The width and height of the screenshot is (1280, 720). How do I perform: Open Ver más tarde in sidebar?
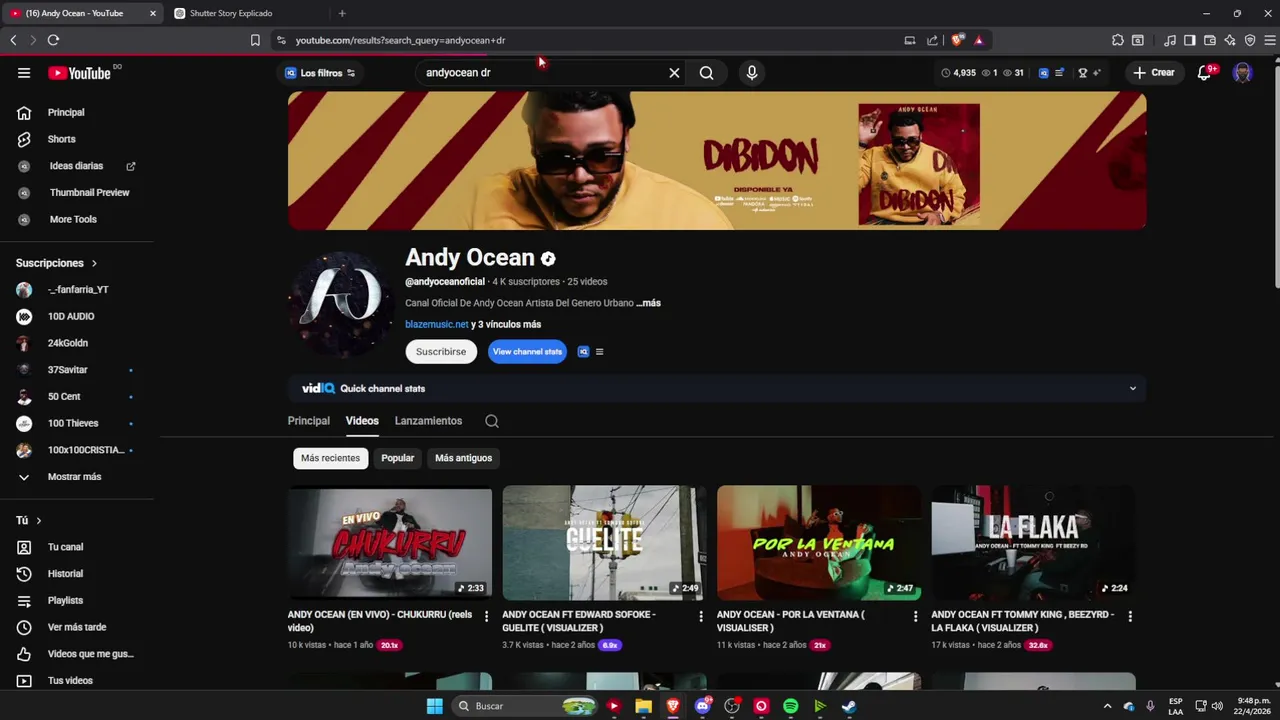point(76,627)
